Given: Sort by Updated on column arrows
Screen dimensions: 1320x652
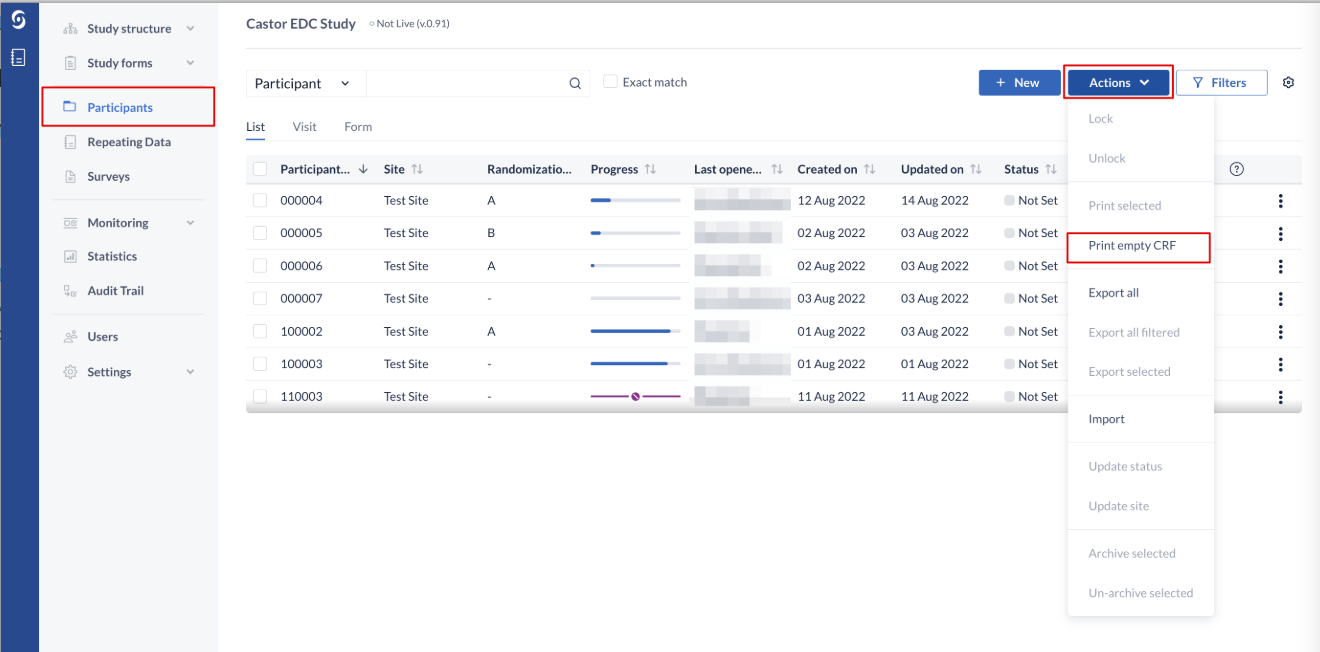Looking at the screenshot, I should click(x=976, y=170).
